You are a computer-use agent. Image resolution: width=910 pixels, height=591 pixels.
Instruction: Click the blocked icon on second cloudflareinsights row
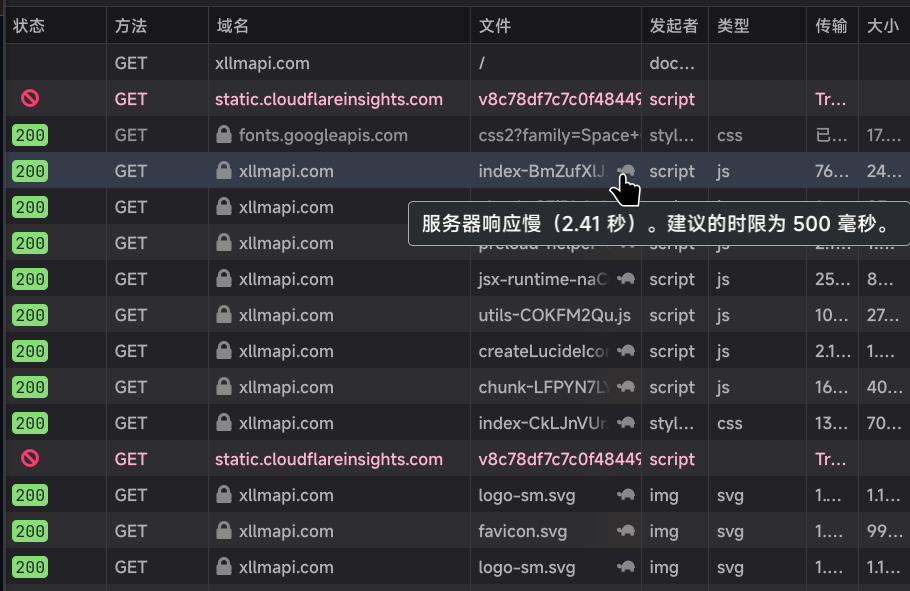[29, 459]
